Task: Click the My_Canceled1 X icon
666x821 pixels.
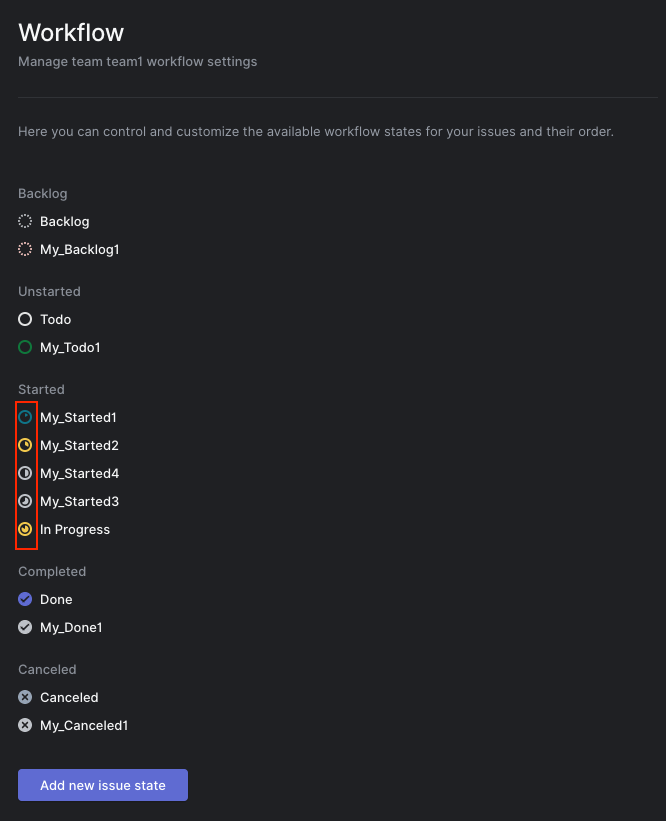Action: coord(25,725)
